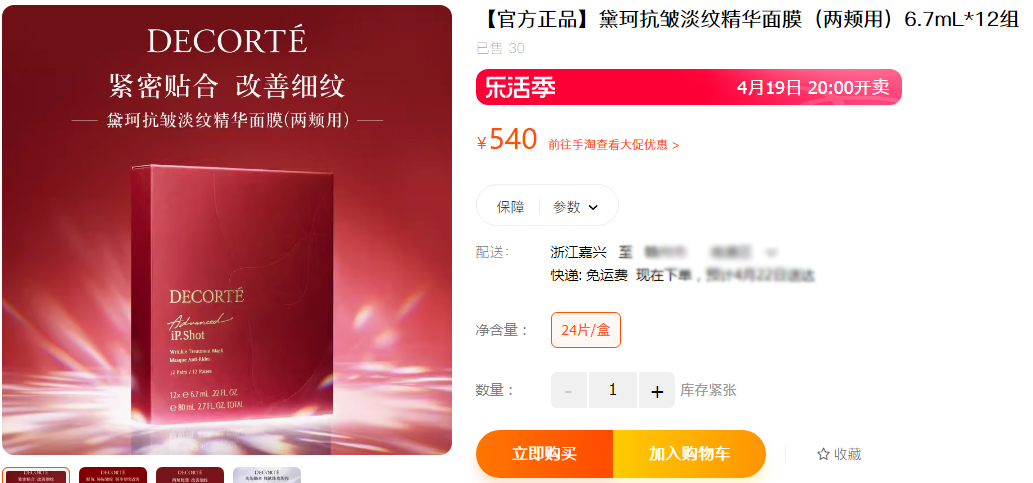Click the chevron beside 参数

[x=593, y=208]
